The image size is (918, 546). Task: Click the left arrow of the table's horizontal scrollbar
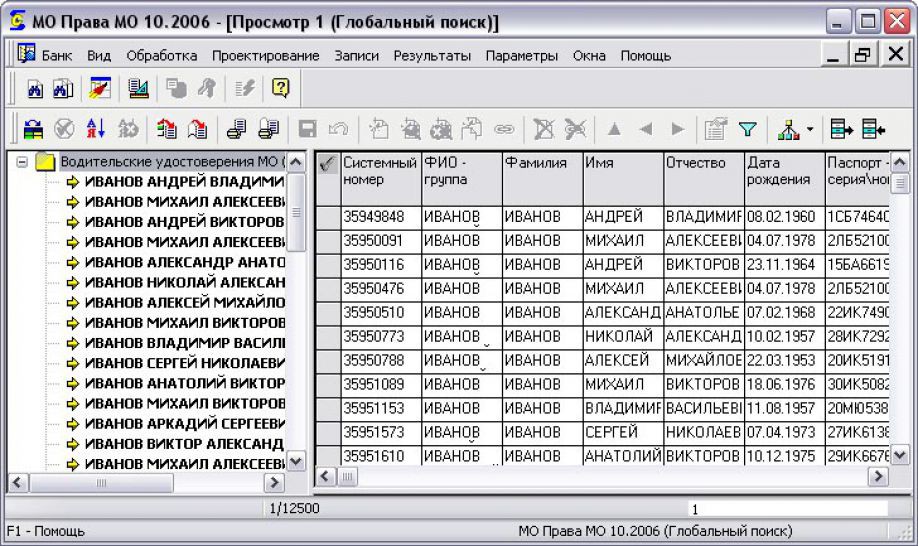pos(326,477)
